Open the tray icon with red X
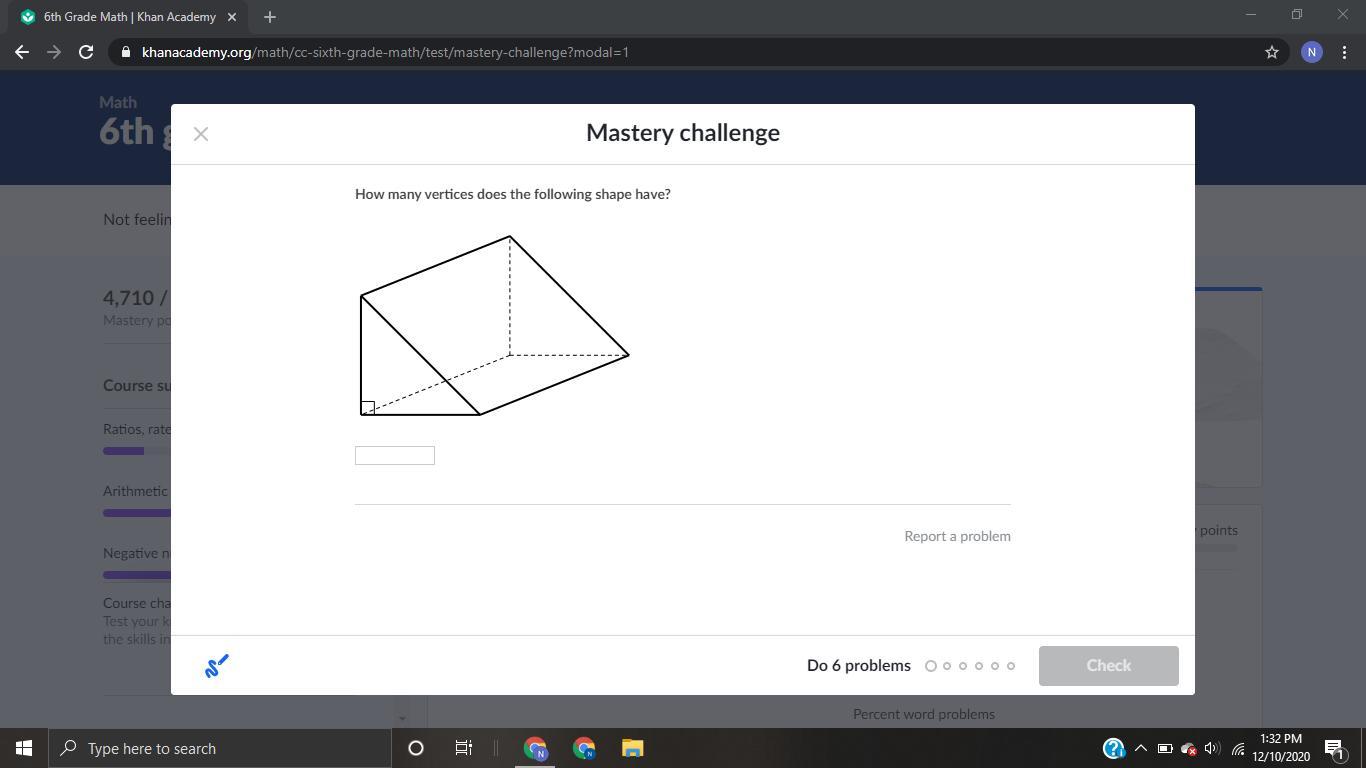 [x=1189, y=748]
